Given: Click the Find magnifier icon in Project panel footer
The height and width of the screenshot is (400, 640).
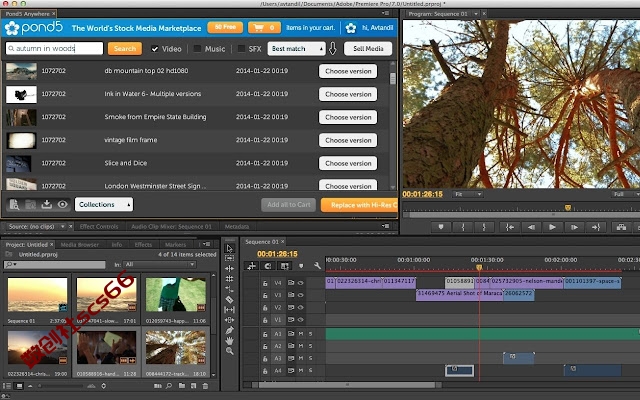Looking at the screenshot, I should pyautogui.click(x=169, y=385).
